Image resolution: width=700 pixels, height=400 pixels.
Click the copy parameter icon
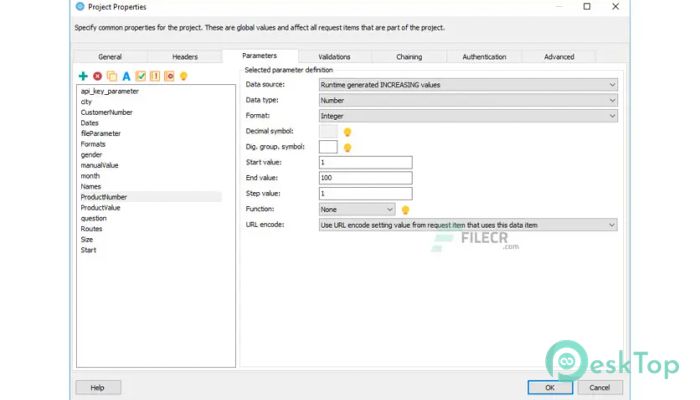coord(112,76)
